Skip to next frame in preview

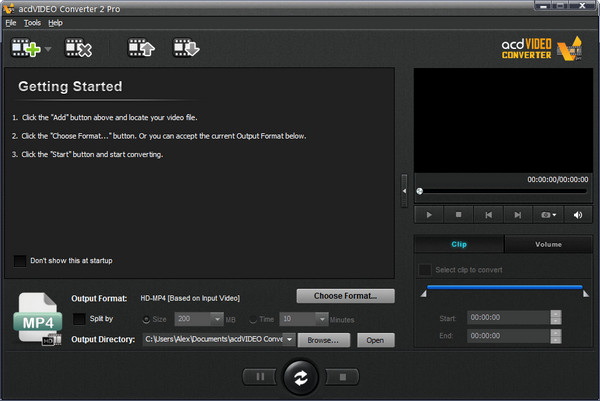(517, 214)
